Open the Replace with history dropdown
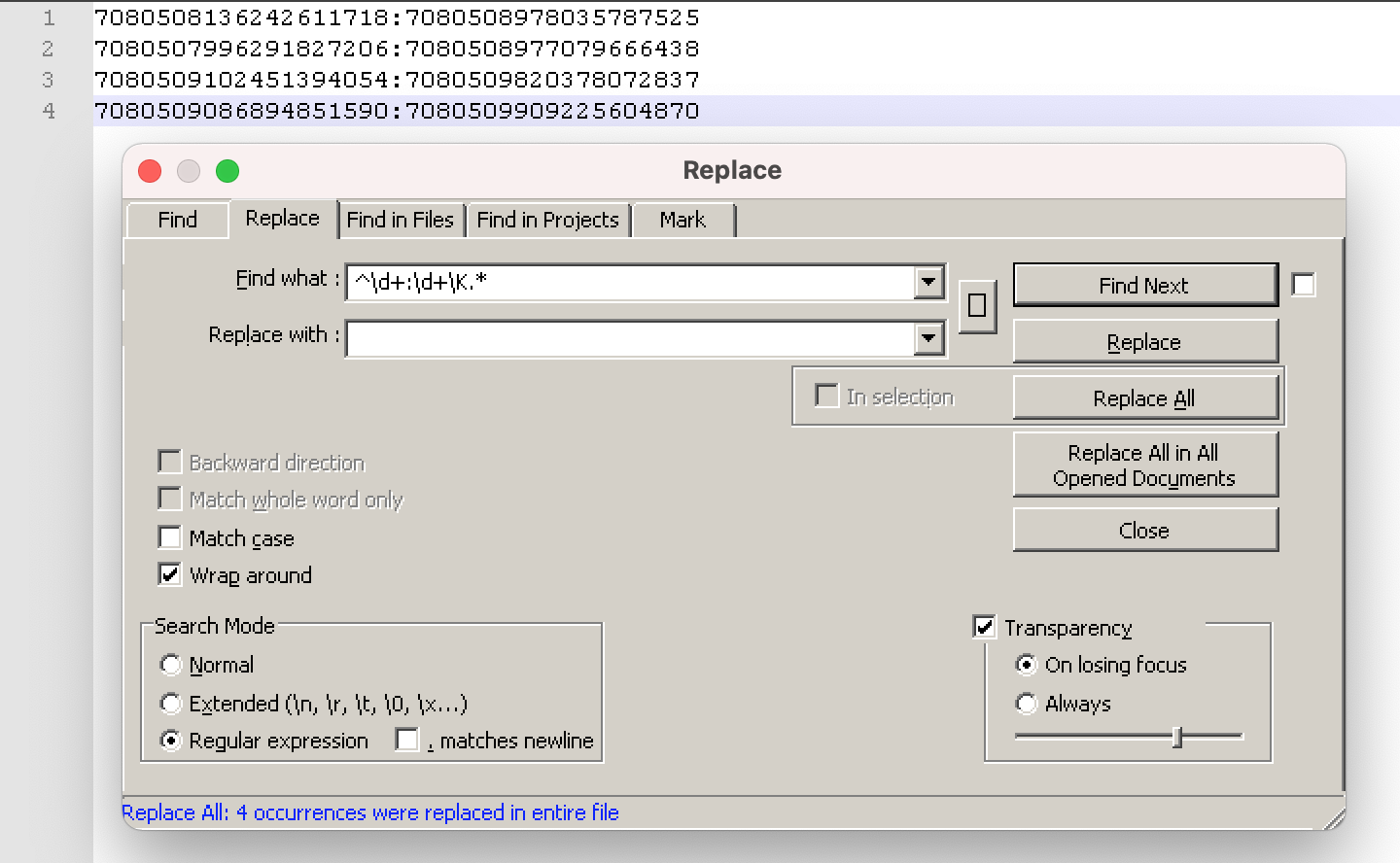The height and width of the screenshot is (863, 1400). tap(929, 339)
